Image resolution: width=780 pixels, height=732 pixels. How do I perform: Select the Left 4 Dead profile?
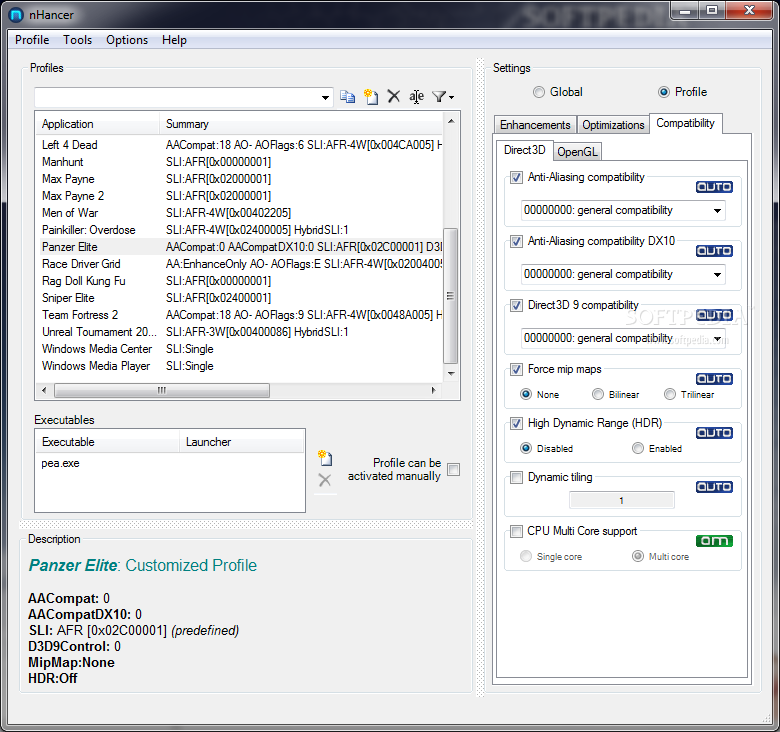(x=239, y=145)
